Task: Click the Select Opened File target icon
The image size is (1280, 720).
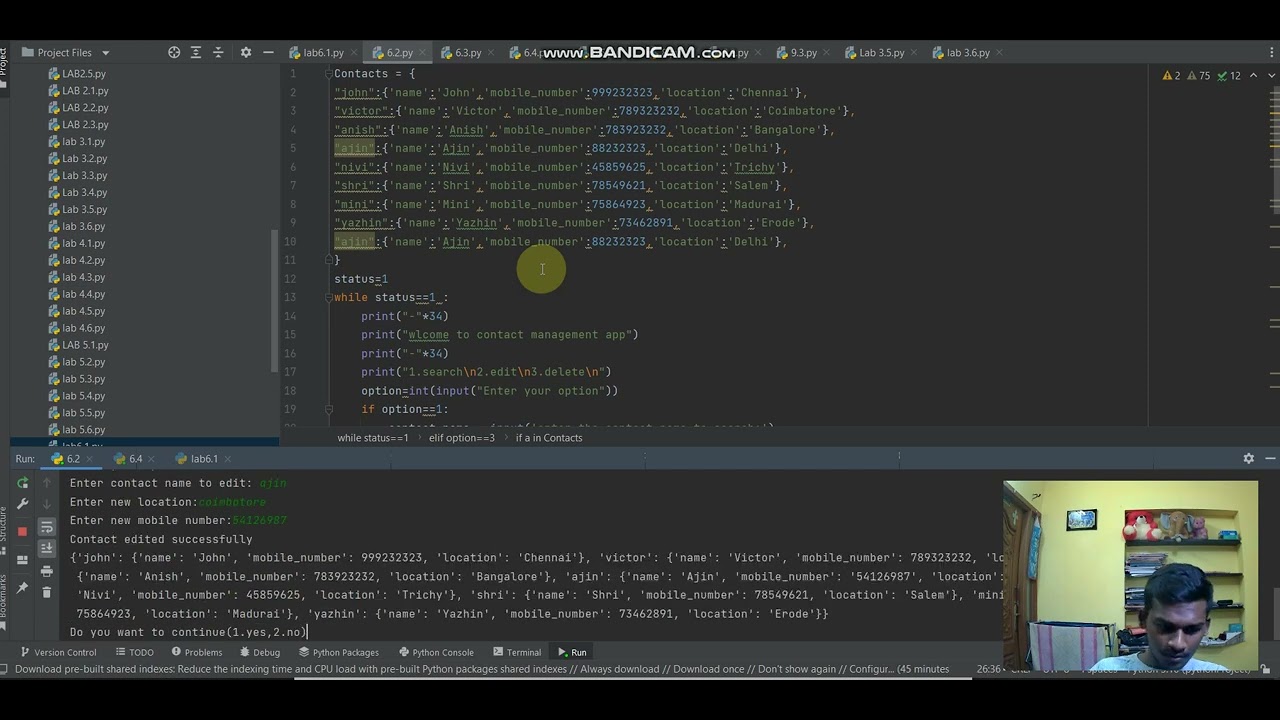Action: (174, 52)
